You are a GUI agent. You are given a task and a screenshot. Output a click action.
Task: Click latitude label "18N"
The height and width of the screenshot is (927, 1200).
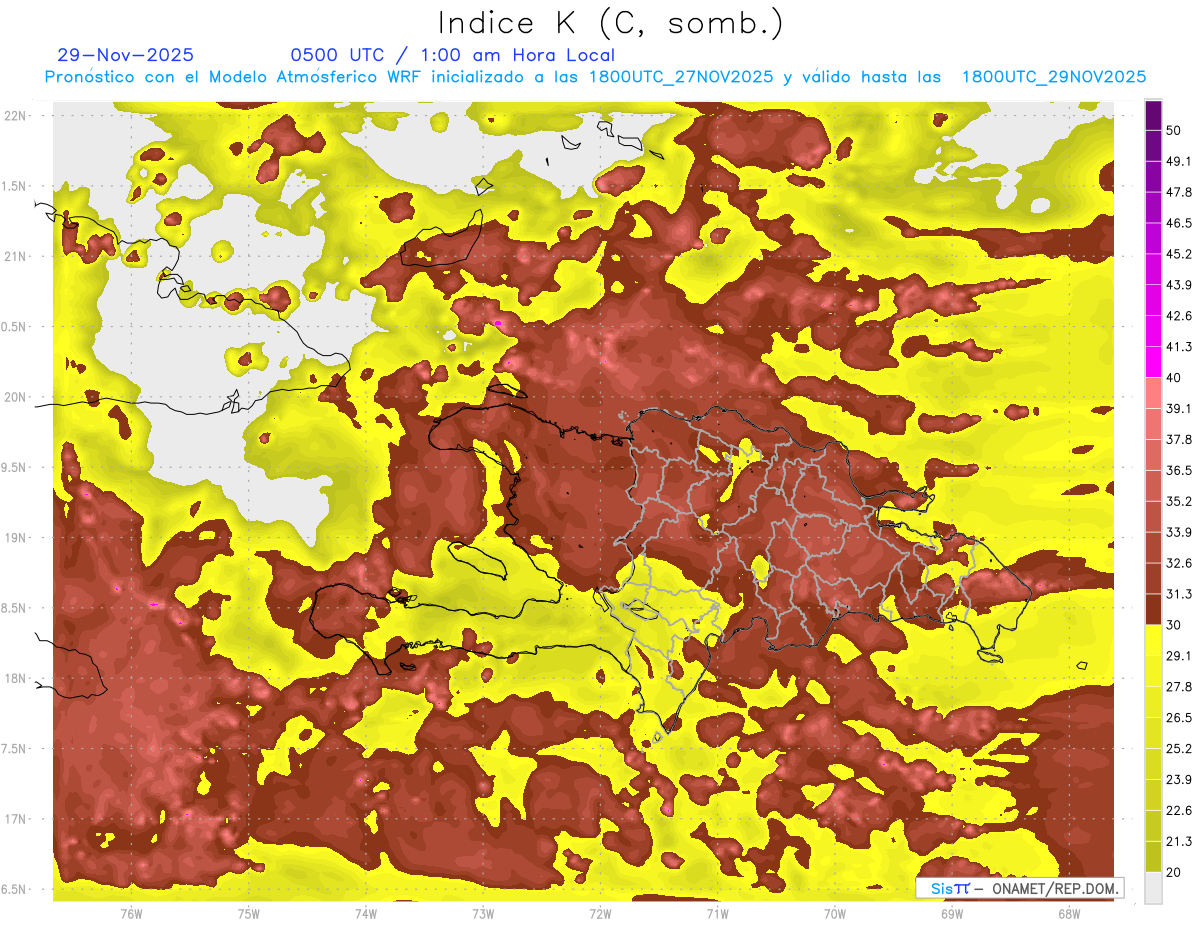(x=15, y=679)
